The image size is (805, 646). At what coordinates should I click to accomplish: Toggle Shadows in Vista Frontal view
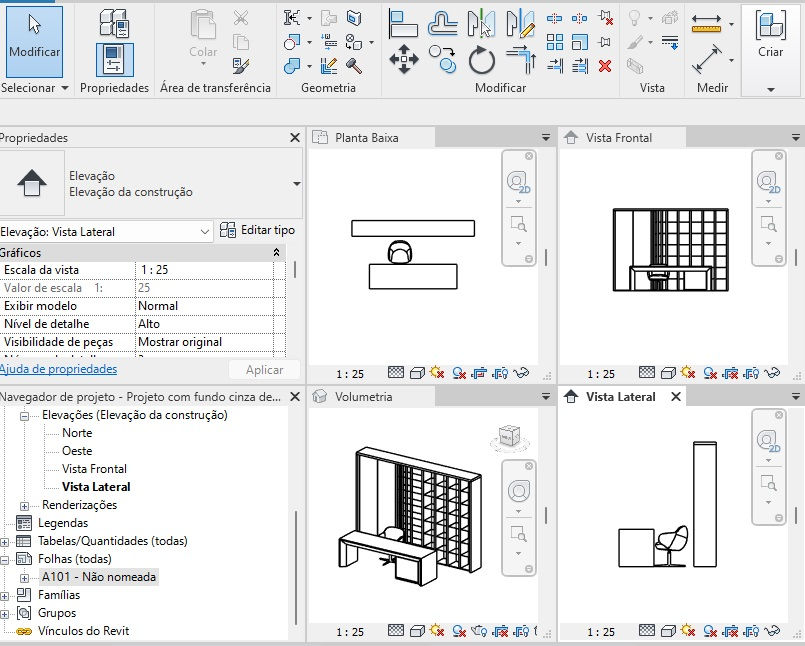click(x=710, y=373)
